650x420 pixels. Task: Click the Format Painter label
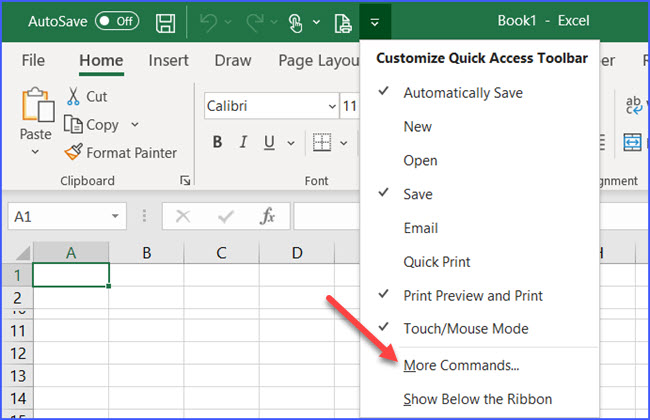(131, 153)
